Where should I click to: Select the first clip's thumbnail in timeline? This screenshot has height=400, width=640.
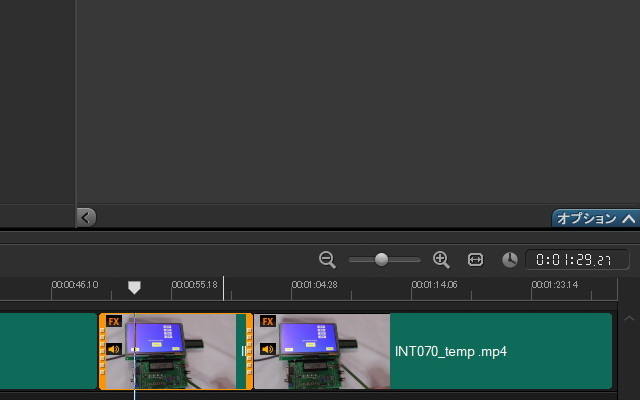click(170, 352)
